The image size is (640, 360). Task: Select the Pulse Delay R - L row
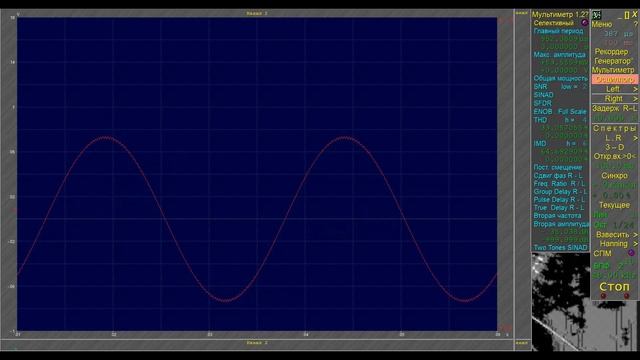click(x=559, y=200)
